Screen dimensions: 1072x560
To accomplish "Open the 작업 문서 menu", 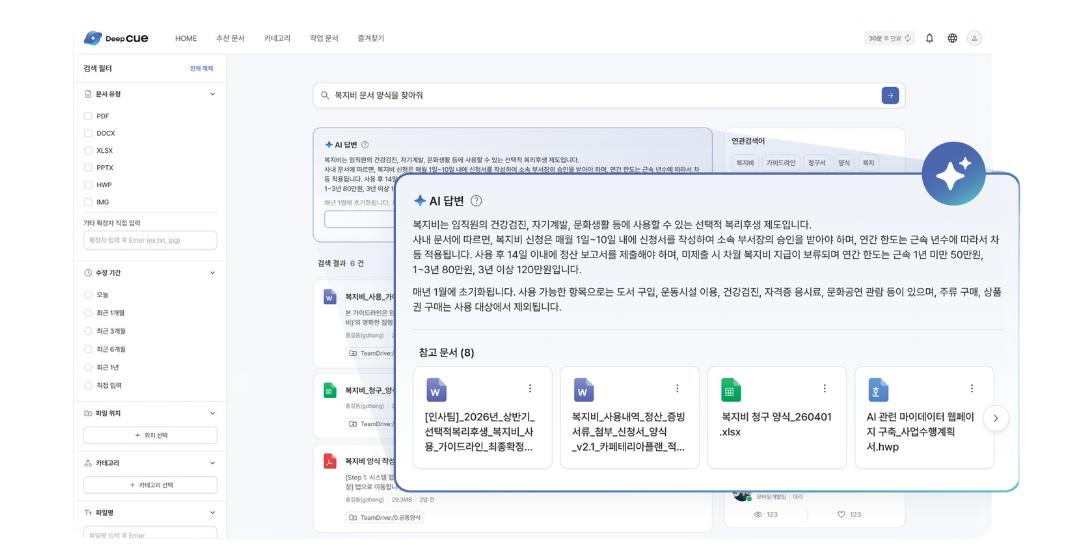I will point(324,38).
